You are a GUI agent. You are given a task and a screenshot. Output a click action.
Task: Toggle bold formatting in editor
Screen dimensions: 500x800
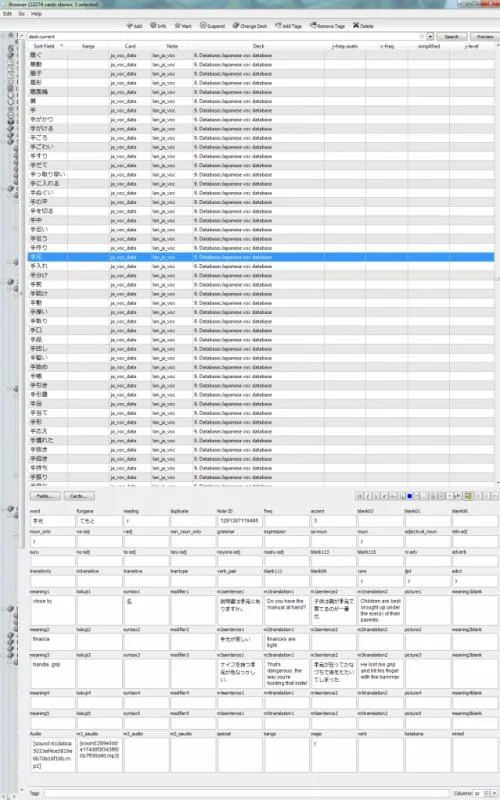pyautogui.click(x=360, y=496)
